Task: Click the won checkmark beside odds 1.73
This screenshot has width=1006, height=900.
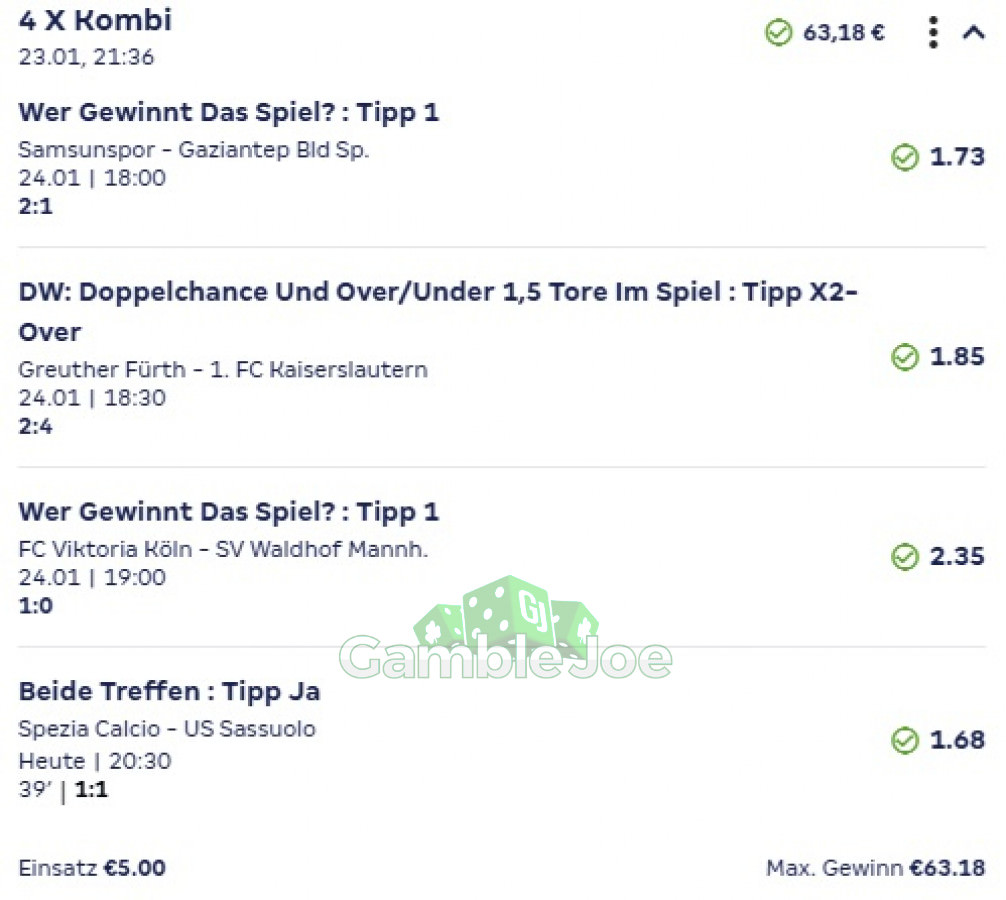Action: click(x=905, y=157)
